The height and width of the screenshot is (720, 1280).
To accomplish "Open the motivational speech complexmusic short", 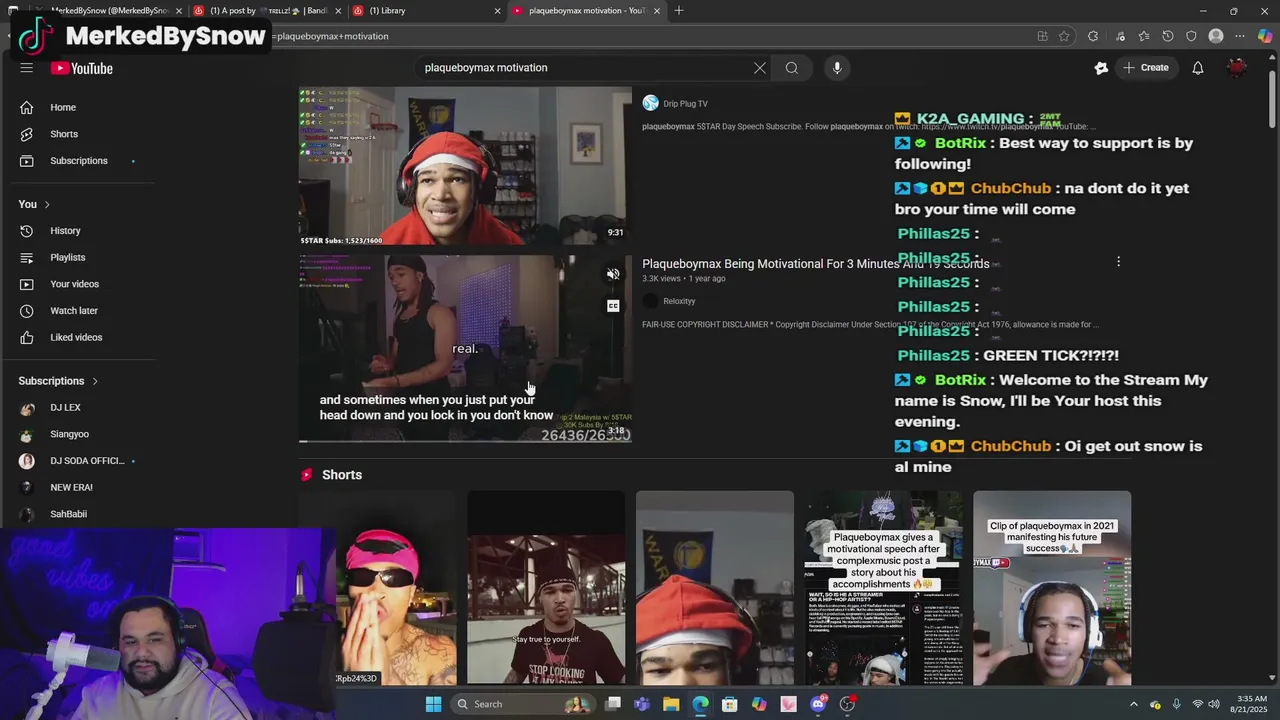I will (x=884, y=588).
